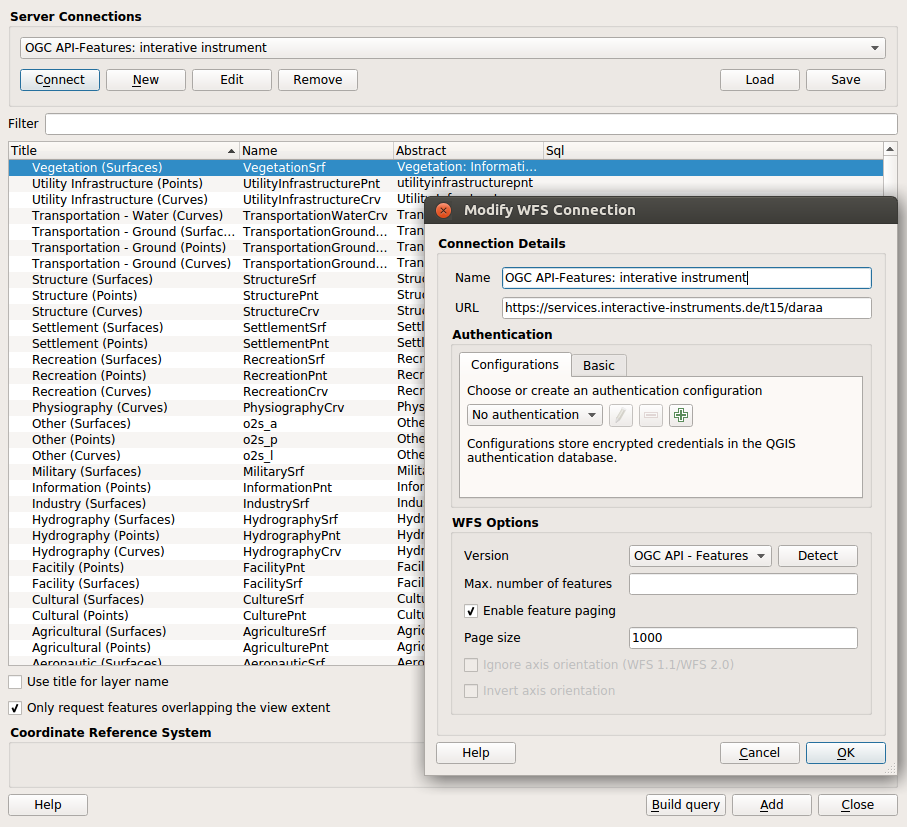Focus the Page size field
The height and width of the screenshot is (827, 907).
coord(742,638)
